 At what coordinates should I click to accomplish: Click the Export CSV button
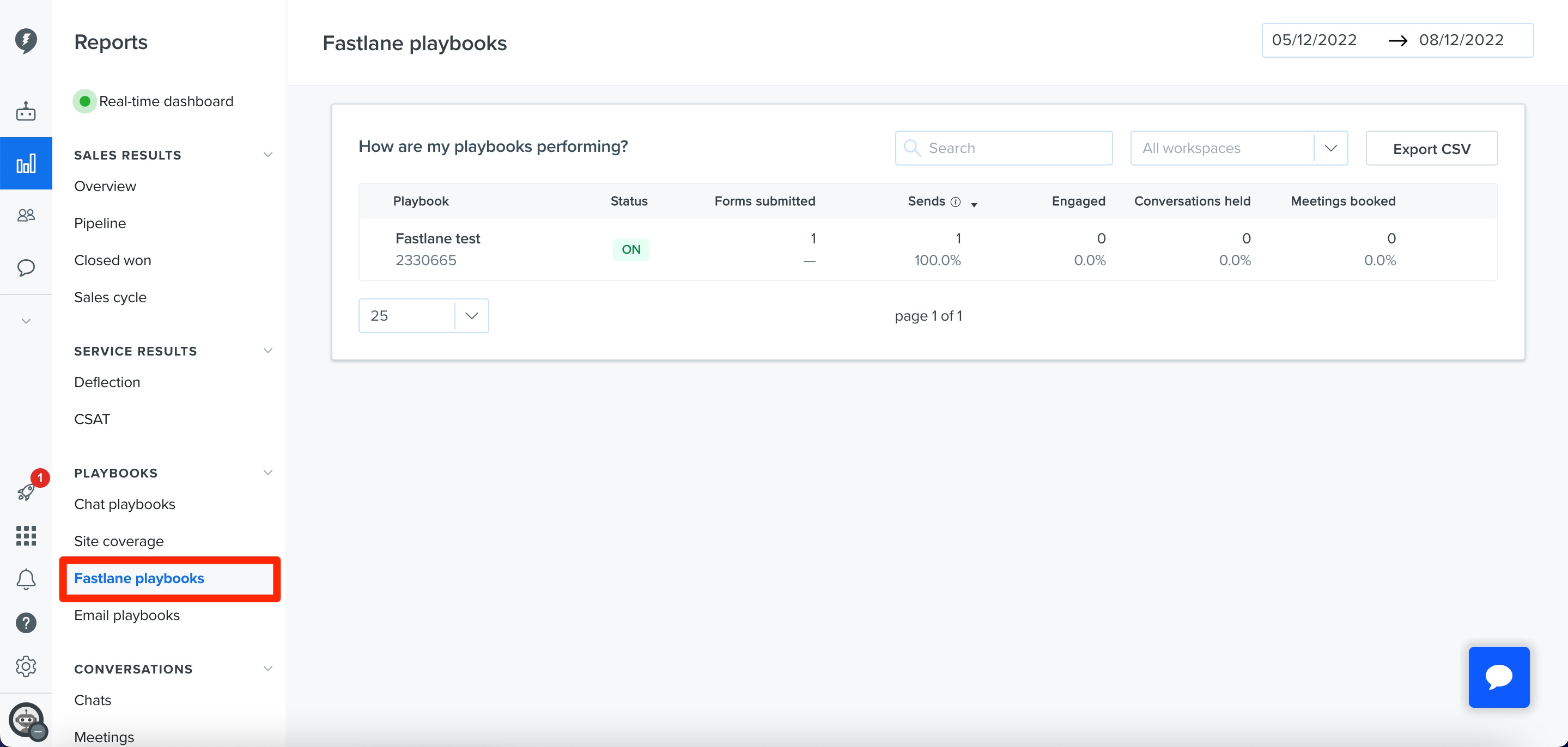pos(1432,149)
